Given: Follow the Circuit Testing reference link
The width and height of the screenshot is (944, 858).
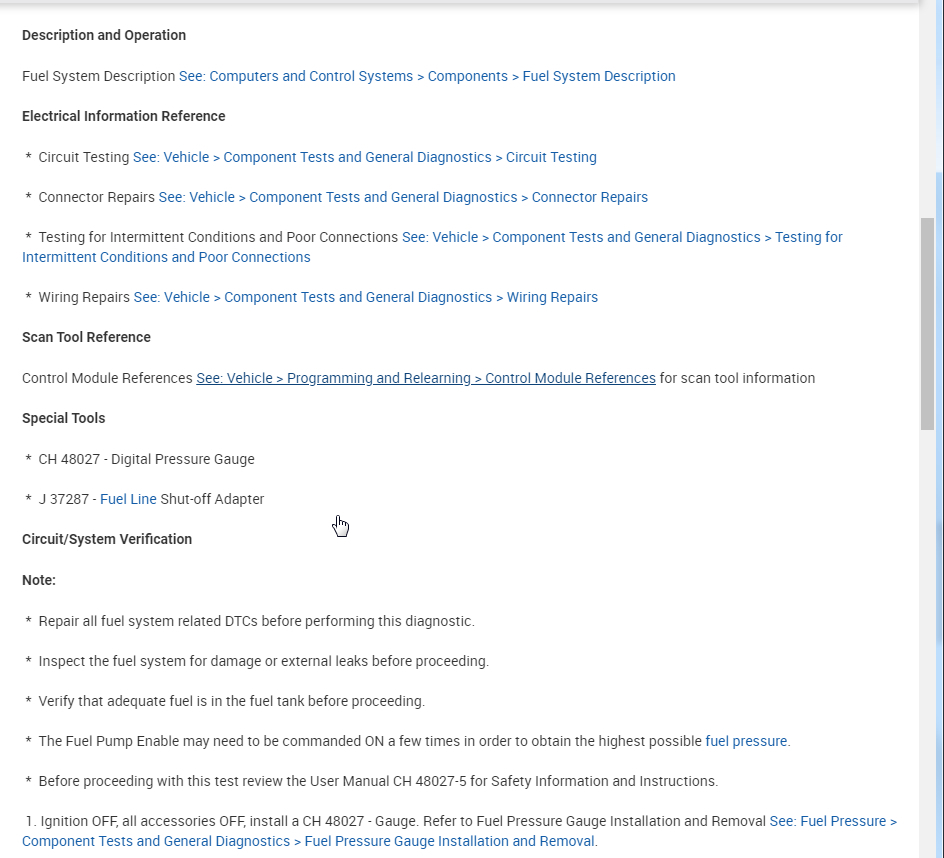Looking at the screenshot, I should tap(365, 157).
